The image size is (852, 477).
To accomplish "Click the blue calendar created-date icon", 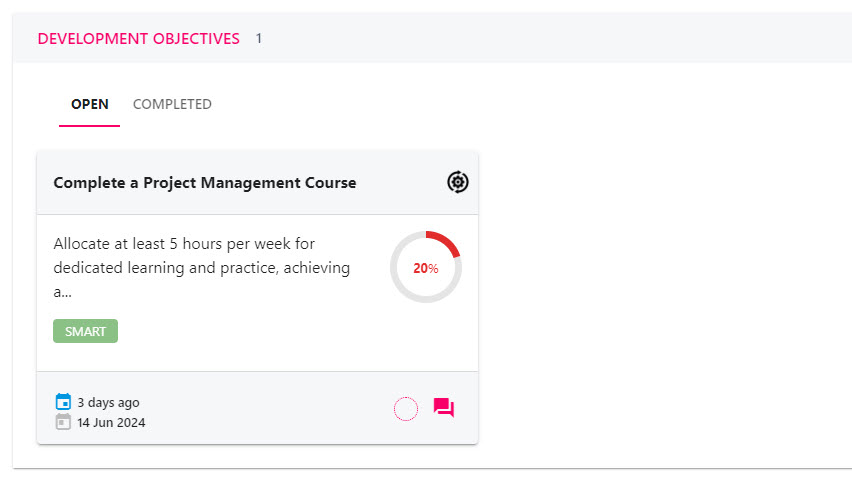I will [63, 401].
